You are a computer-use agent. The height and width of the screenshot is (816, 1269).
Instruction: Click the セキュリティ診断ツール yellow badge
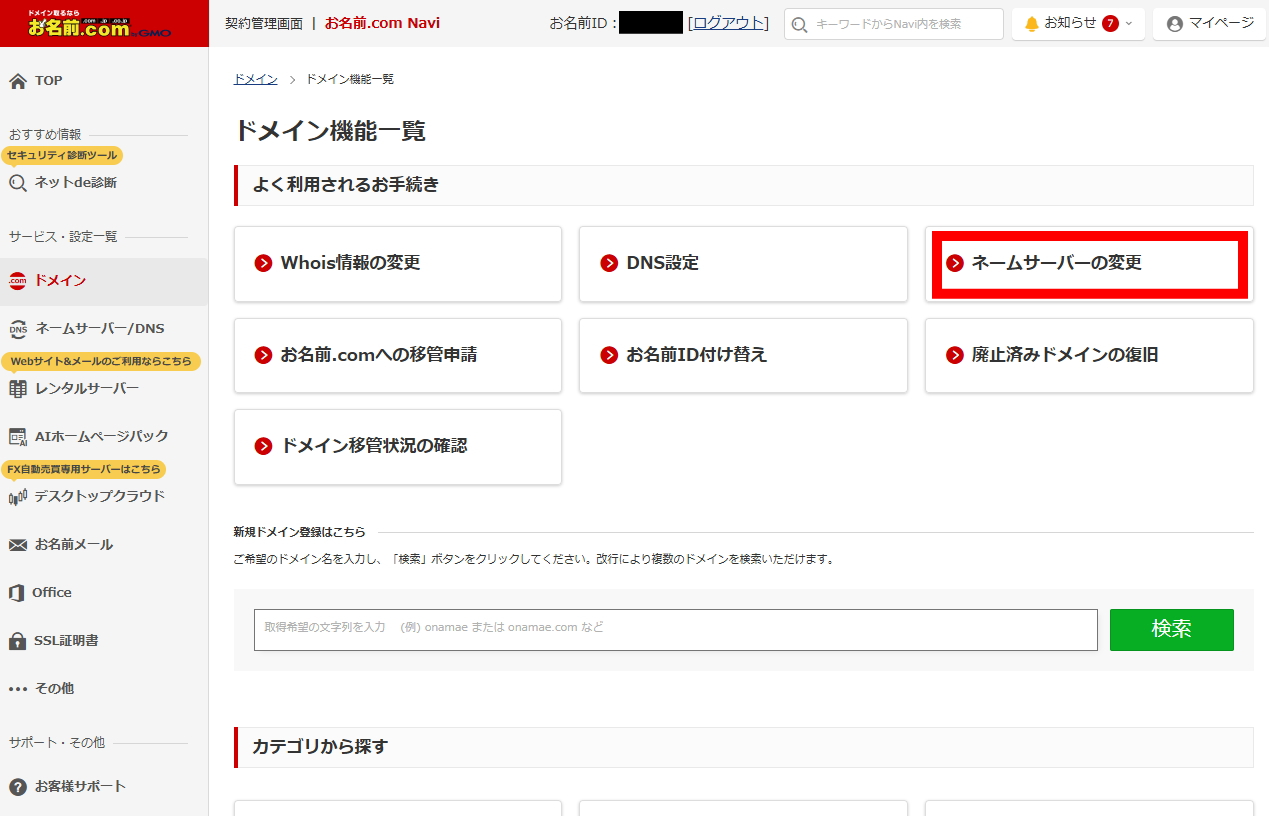click(x=62, y=156)
